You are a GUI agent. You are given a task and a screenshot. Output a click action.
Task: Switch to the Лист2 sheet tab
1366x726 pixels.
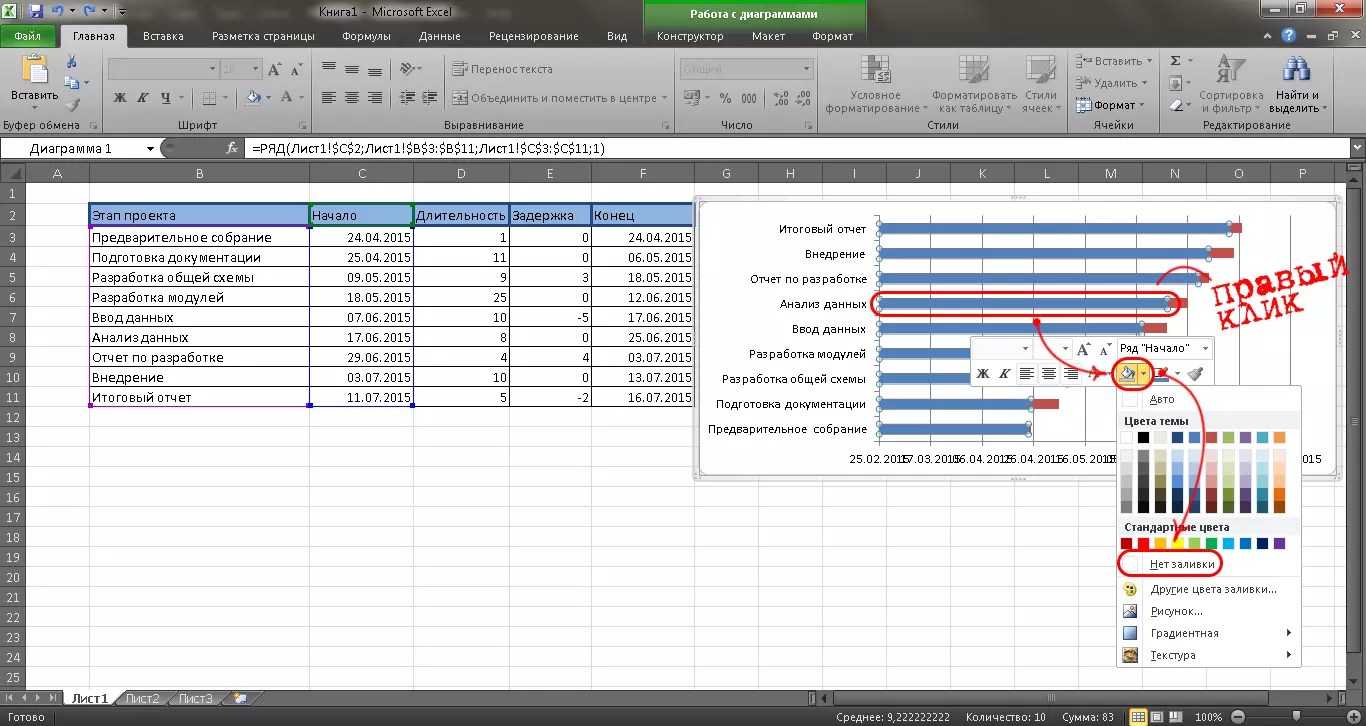point(142,698)
